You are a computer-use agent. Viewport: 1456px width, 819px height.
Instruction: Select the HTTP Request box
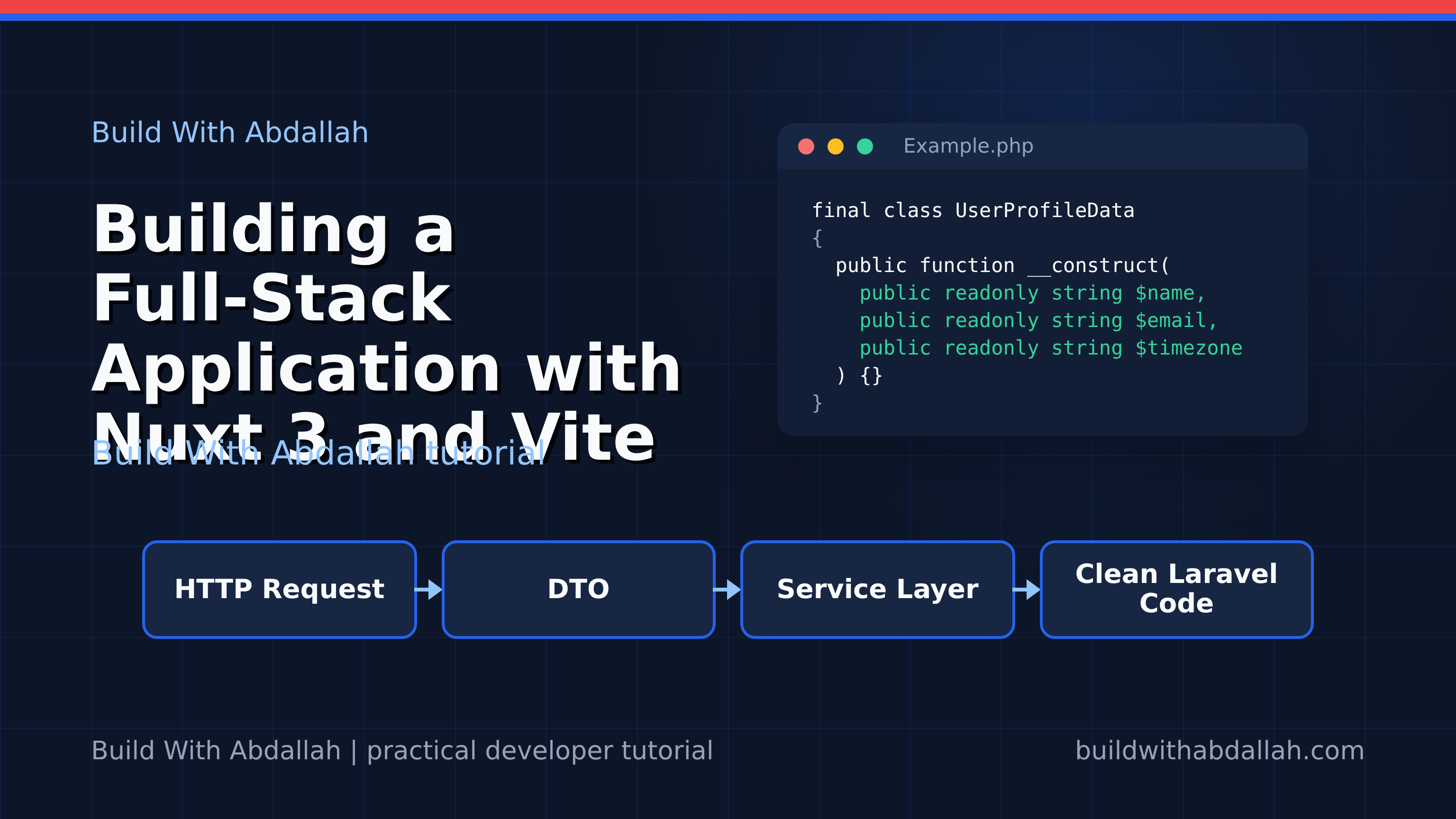[280, 590]
